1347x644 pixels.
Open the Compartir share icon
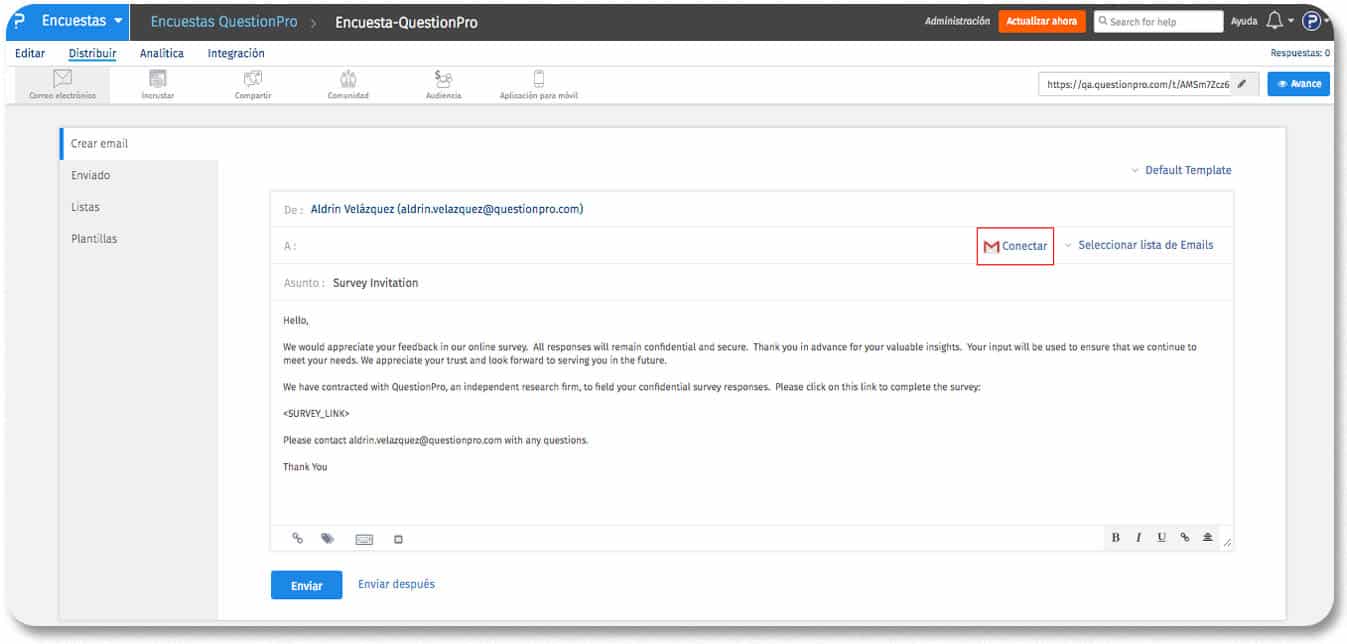click(x=253, y=79)
